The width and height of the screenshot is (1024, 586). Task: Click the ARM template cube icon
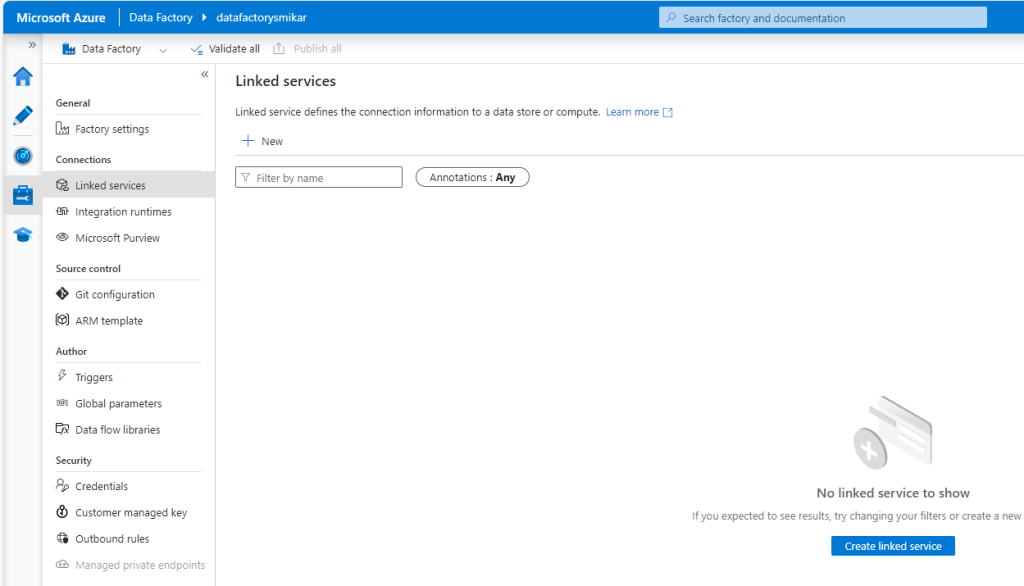pos(62,320)
